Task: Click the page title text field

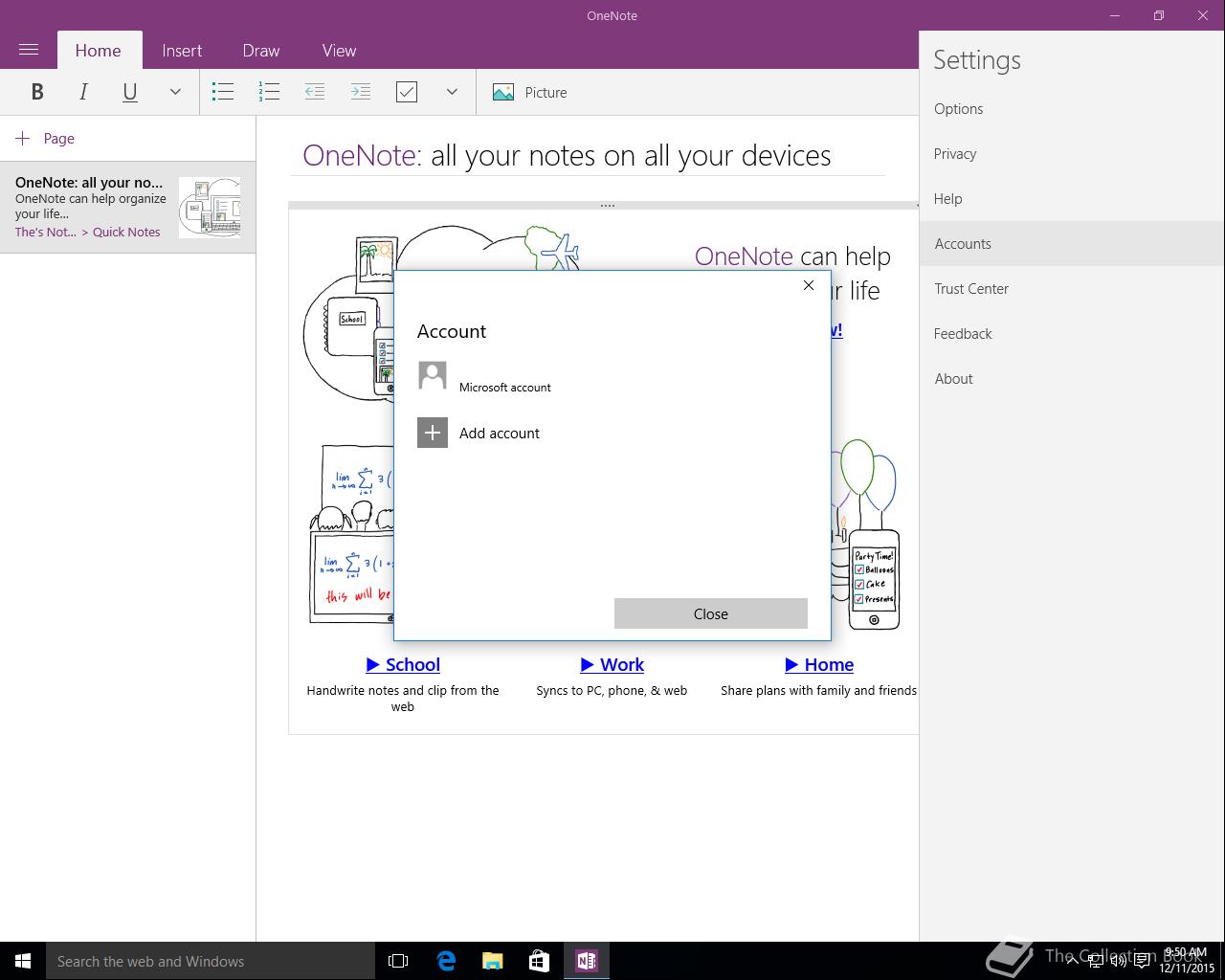Action: pyautogui.click(x=588, y=156)
